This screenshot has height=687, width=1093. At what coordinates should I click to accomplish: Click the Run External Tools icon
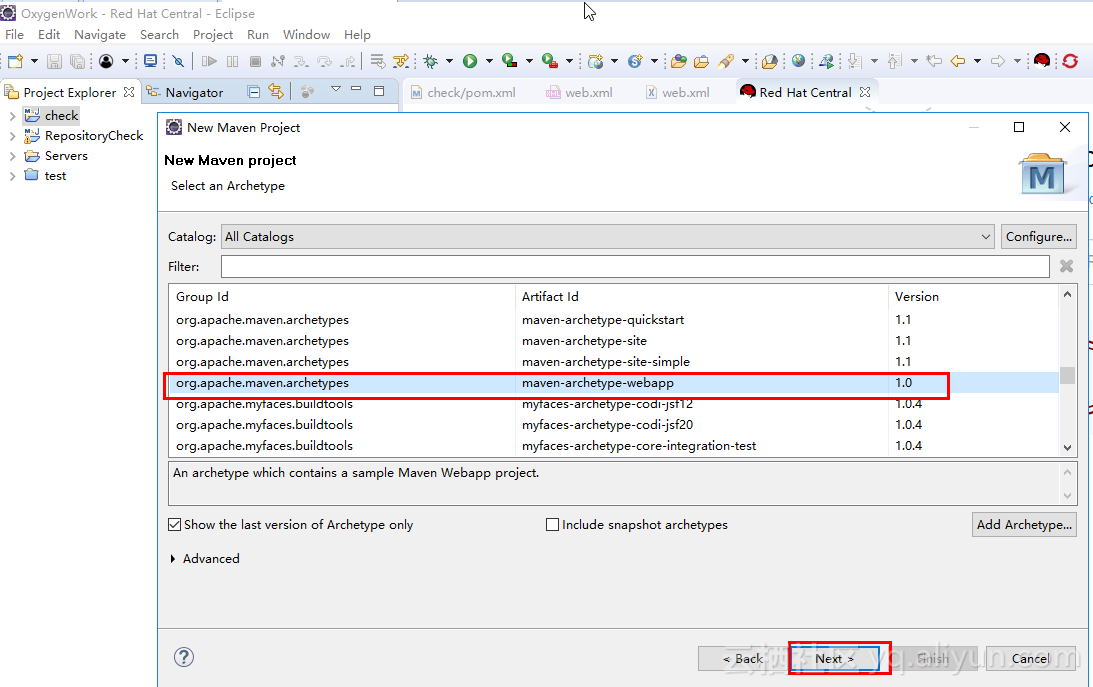550,61
